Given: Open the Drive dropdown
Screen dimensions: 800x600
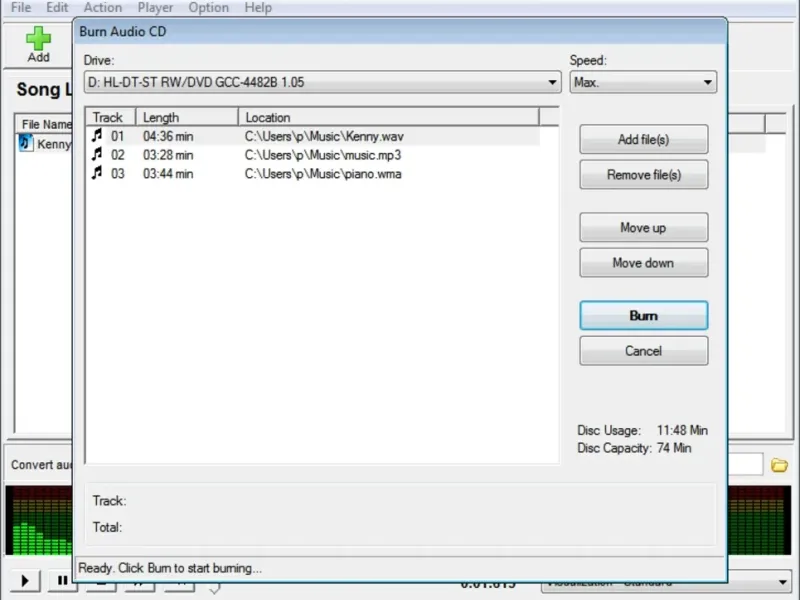Looking at the screenshot, I should (x=322, y=82).
